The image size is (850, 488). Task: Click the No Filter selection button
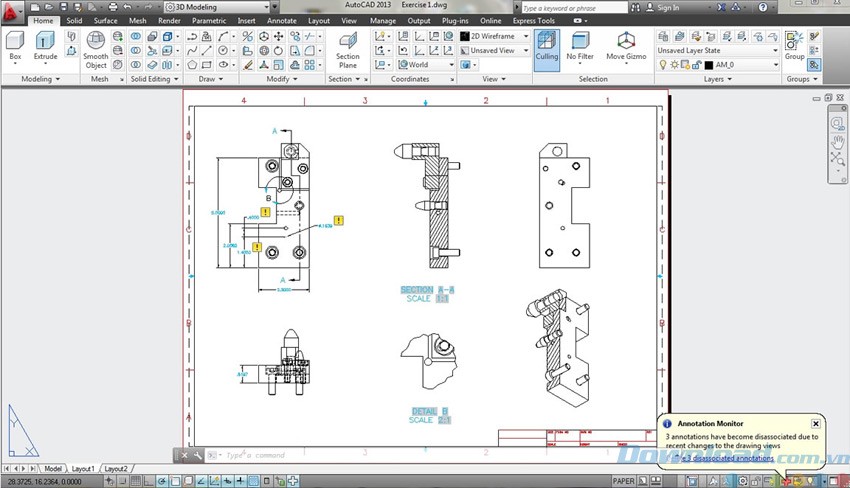tap(579, 46)
